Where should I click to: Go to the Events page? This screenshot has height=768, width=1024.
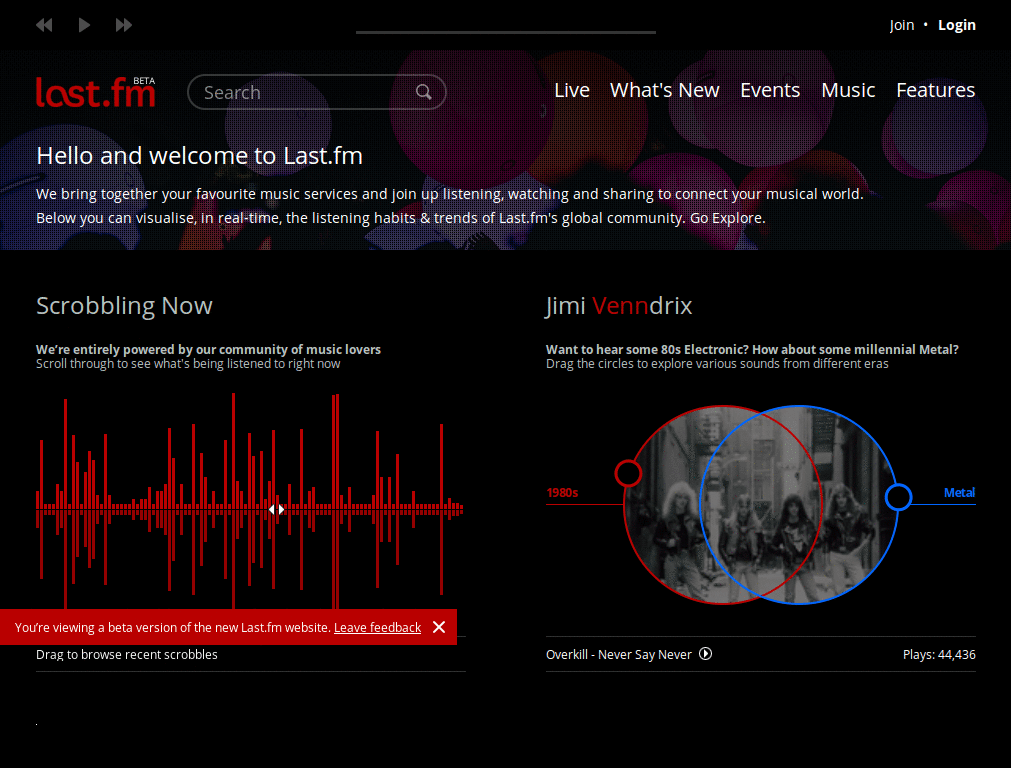point(770,90)
